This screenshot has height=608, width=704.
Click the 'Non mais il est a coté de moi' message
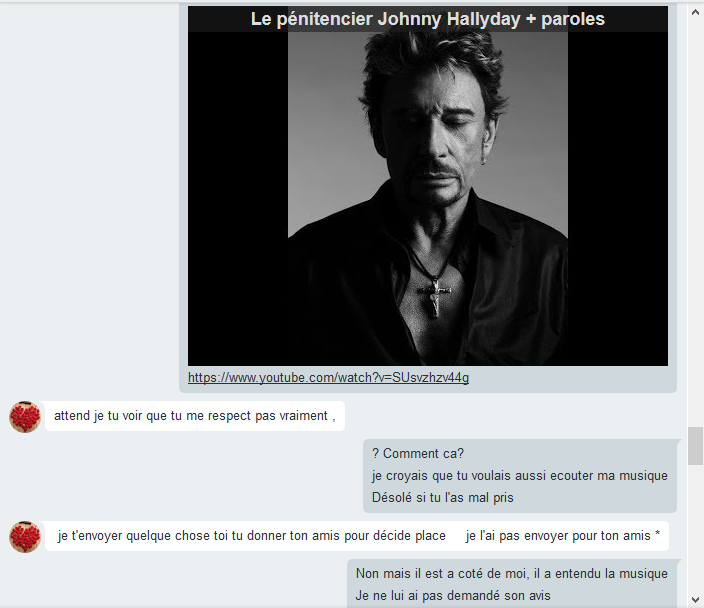(x=511, y=573)
